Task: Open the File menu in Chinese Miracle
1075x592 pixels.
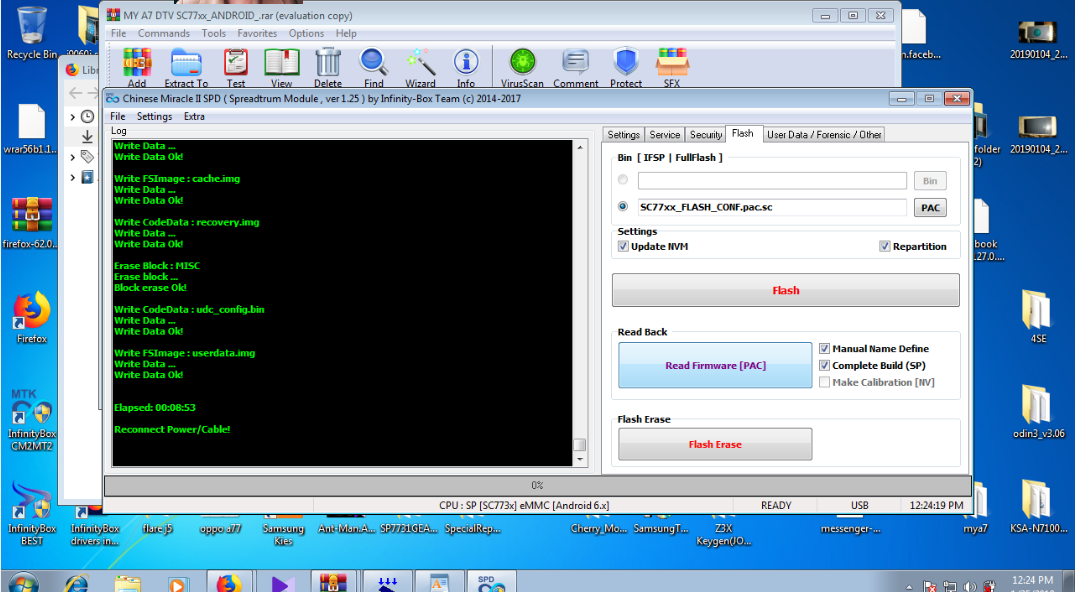Action: pos(118,117)
